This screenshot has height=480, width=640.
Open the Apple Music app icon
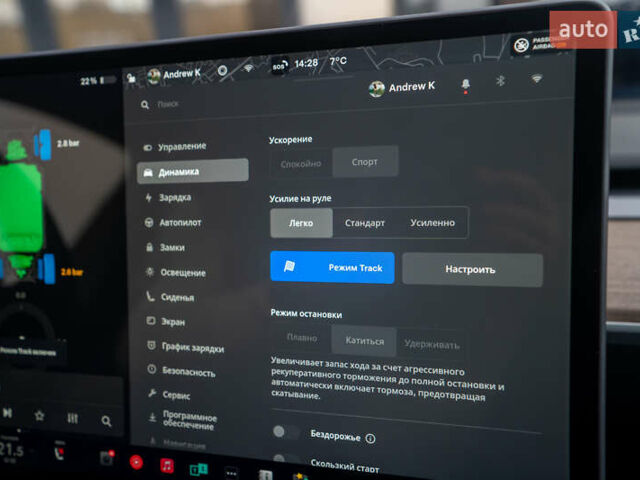167,465
